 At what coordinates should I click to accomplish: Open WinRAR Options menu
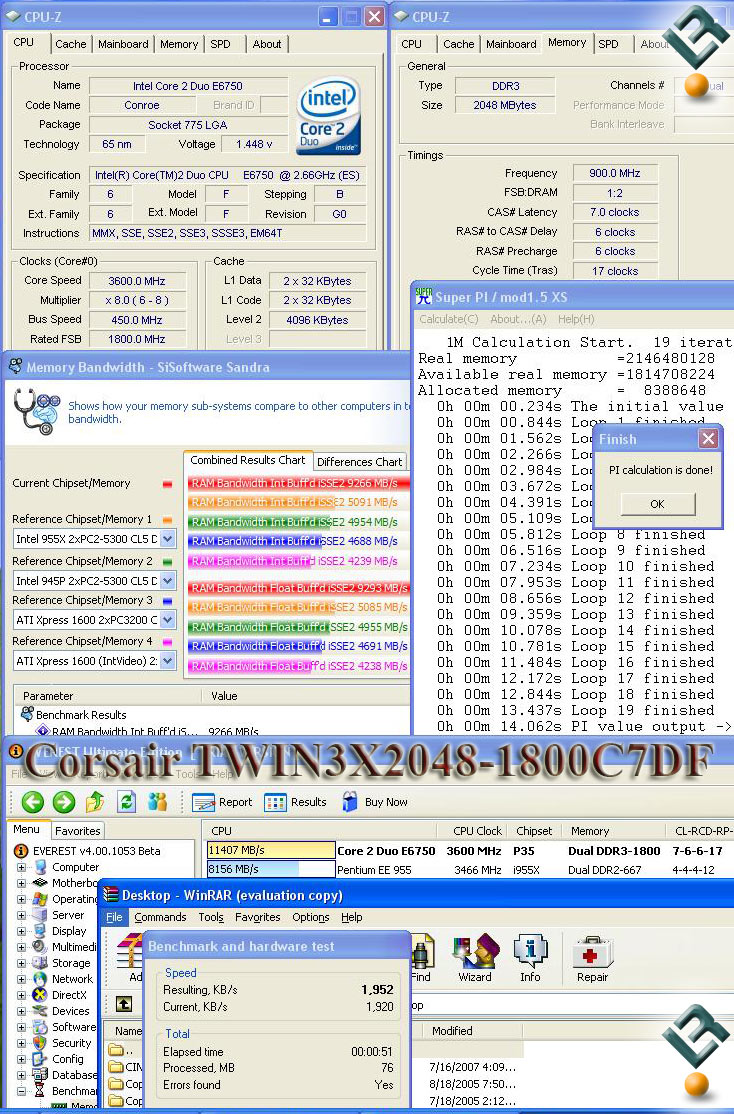[x=311, y=917]
